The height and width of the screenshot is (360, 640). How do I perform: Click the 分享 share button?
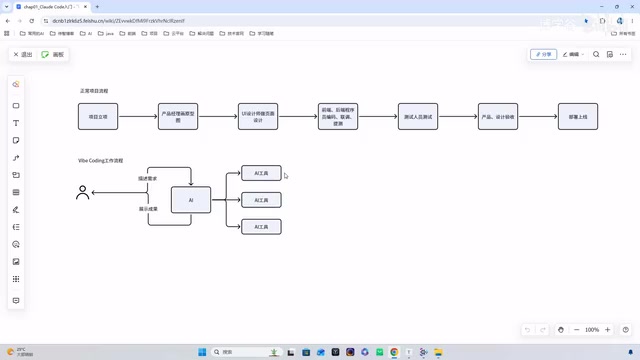543,54
